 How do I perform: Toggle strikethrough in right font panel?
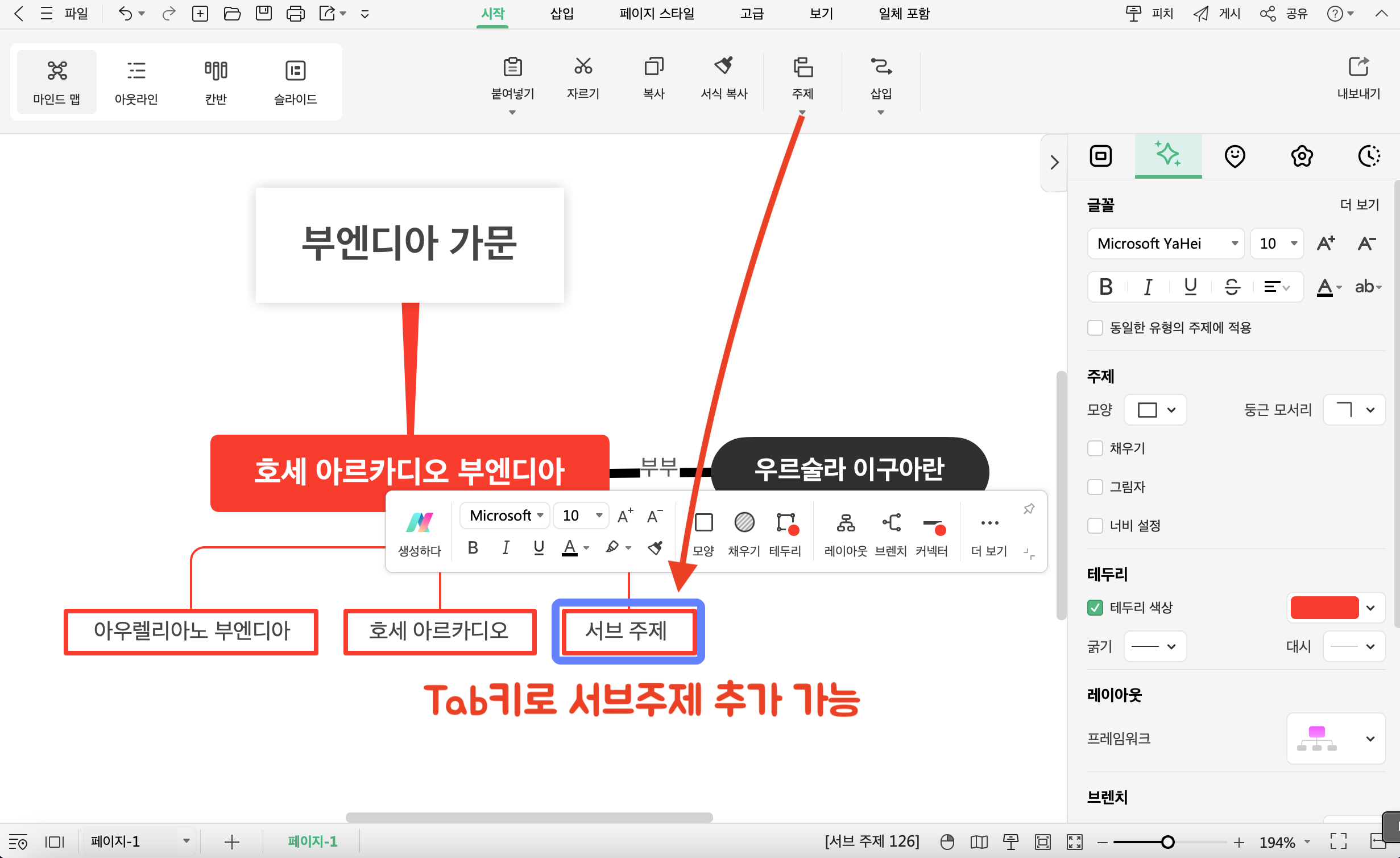(x=1232, y=287)
